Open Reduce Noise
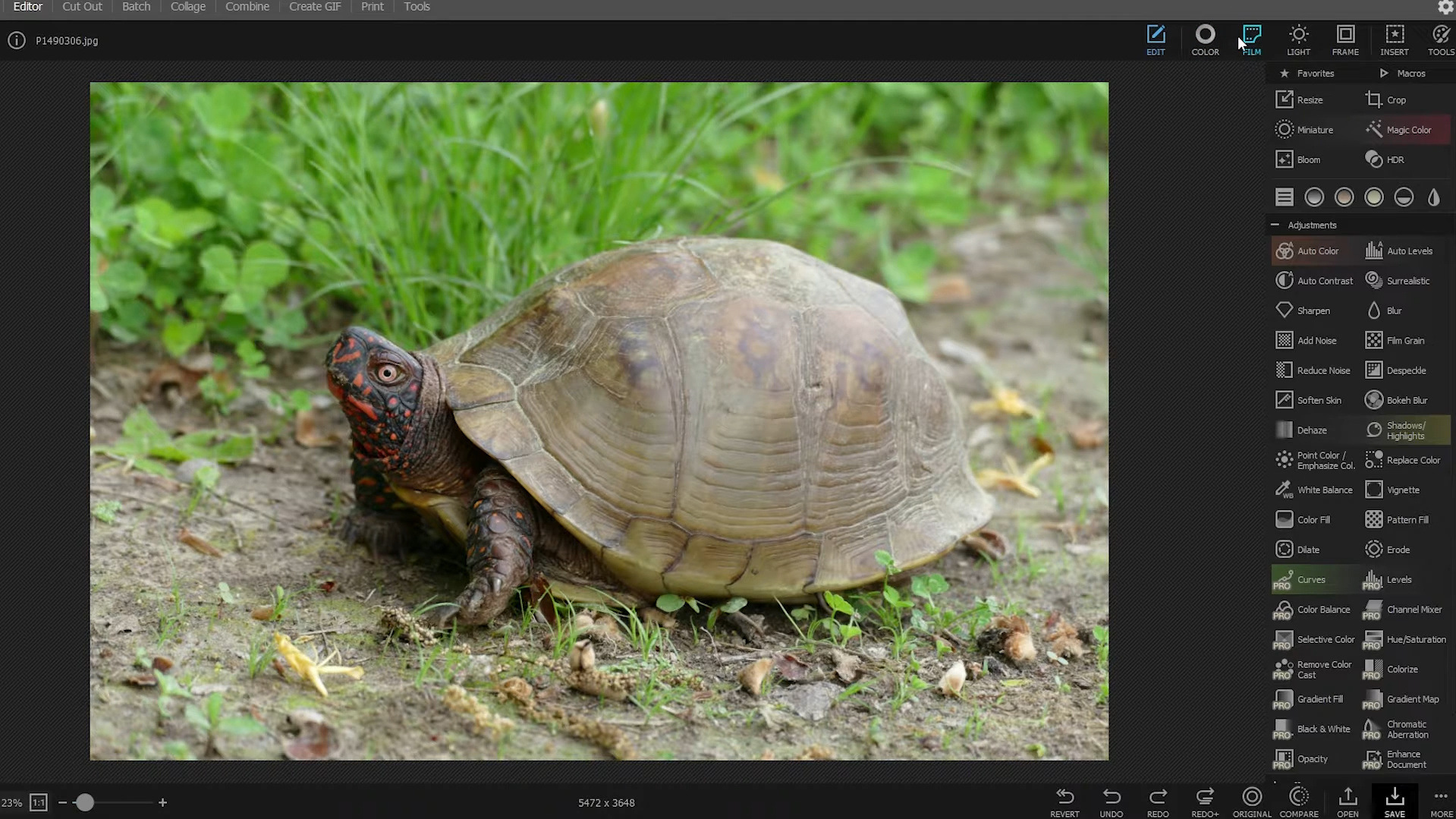This screenshot has height=819, width=1456. tap(1315, 370)
